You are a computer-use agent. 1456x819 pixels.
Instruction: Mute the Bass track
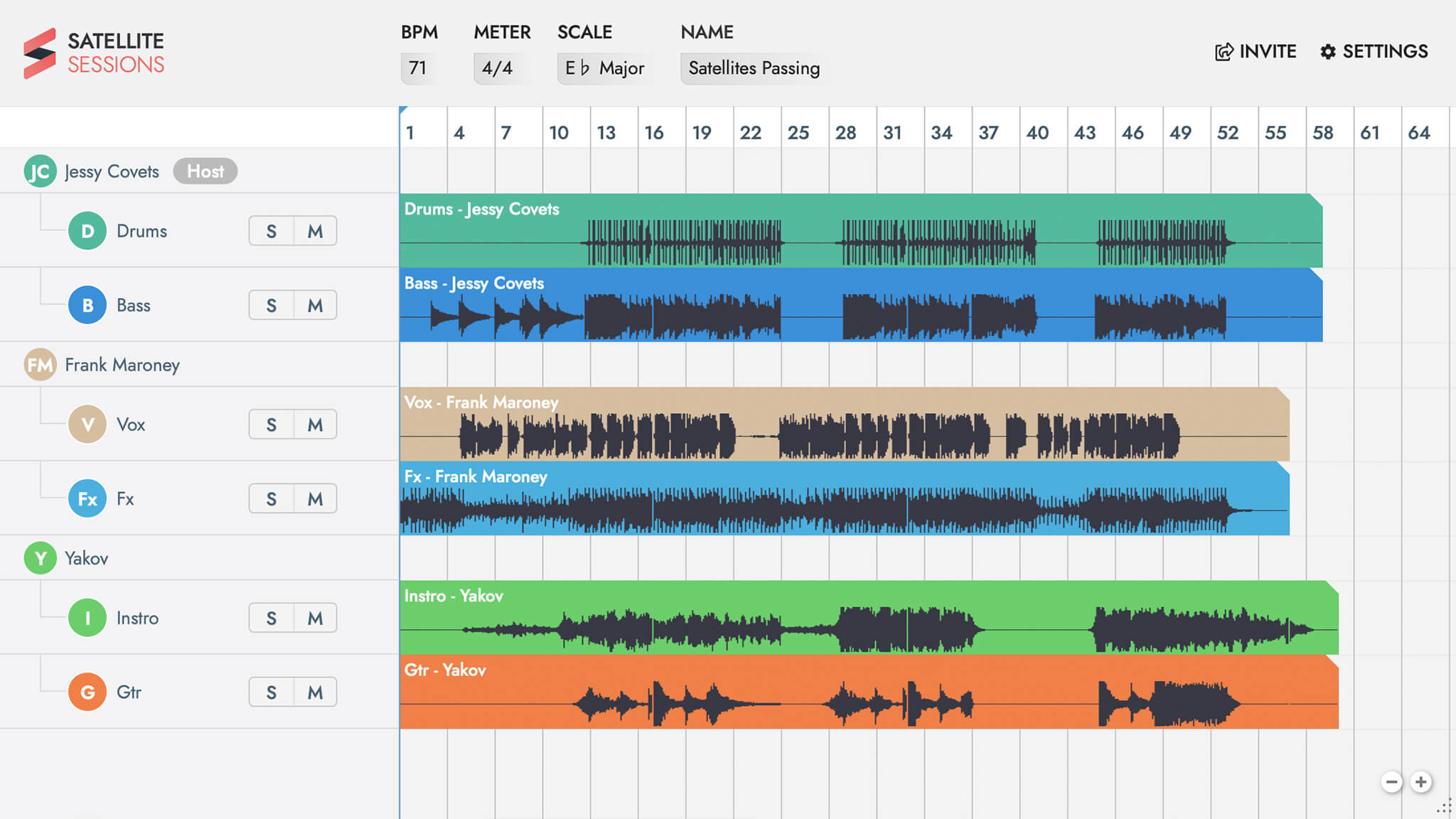[x=314, y=304]
